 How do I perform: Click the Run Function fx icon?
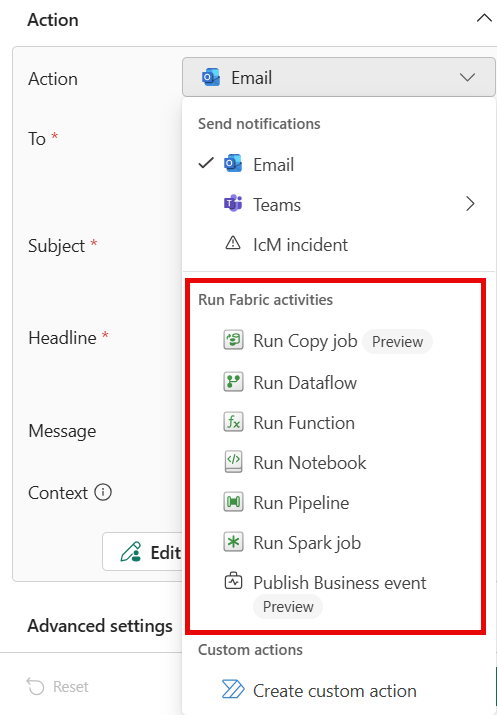click(x=233, y=422)
